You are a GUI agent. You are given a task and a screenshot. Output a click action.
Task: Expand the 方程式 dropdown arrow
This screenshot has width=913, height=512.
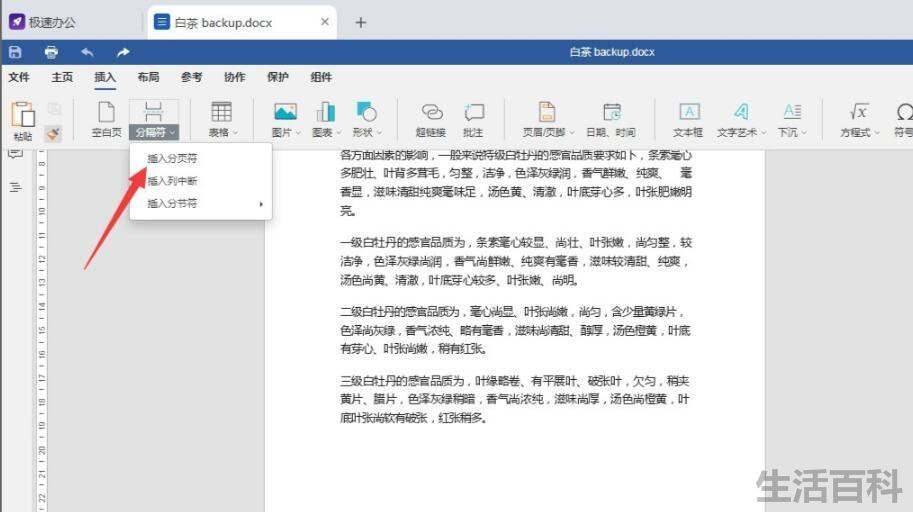tap(876, 133)
